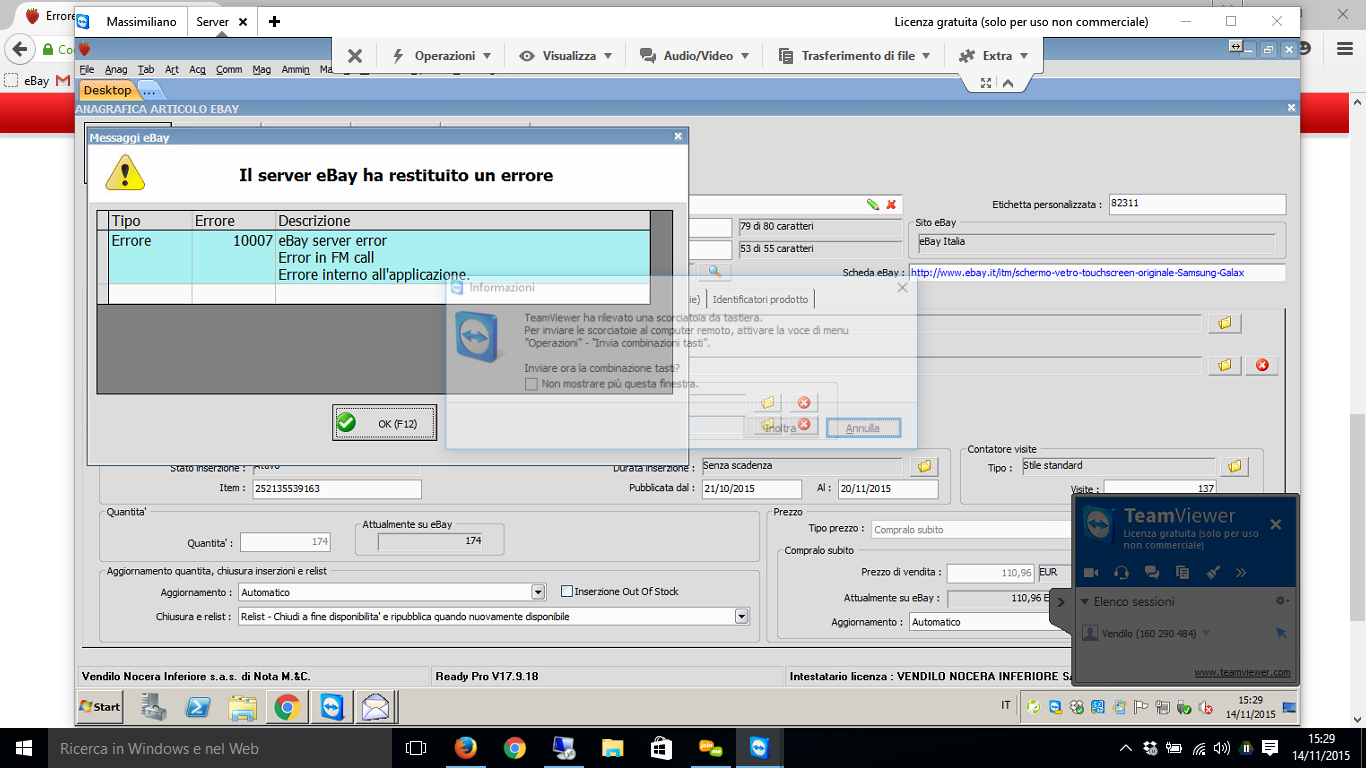
Task: Open session list gear settings
Action: click(1283, 601)
